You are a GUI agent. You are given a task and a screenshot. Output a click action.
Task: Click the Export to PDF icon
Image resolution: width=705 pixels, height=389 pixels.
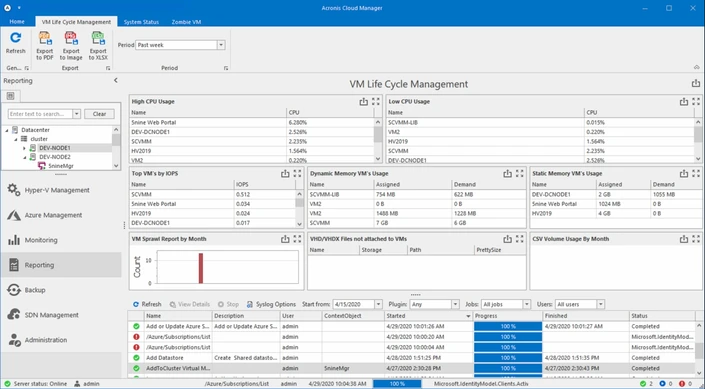pos(45,39)
